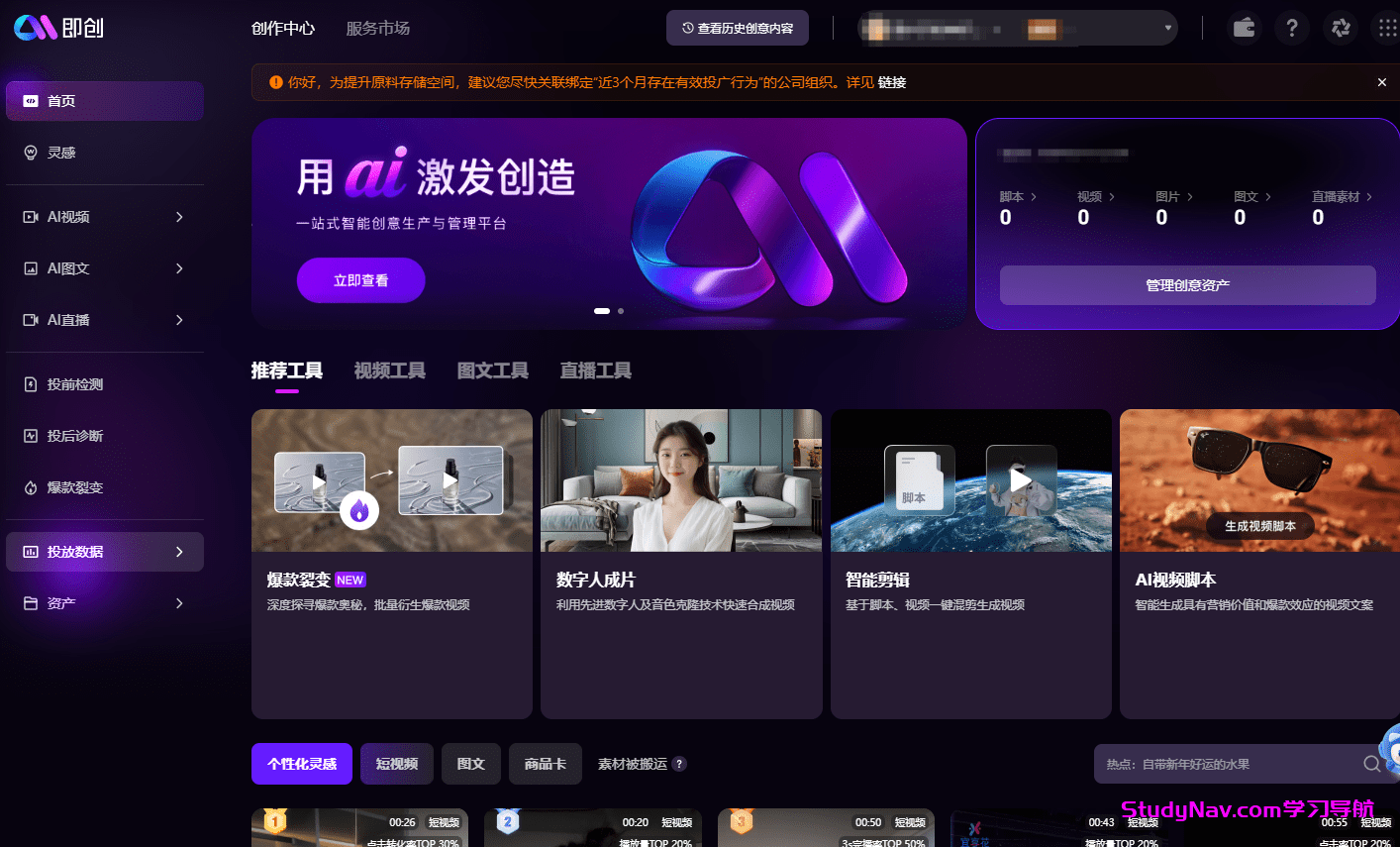
Task: Click the help question-mark icon
Action: (1292, 28)
